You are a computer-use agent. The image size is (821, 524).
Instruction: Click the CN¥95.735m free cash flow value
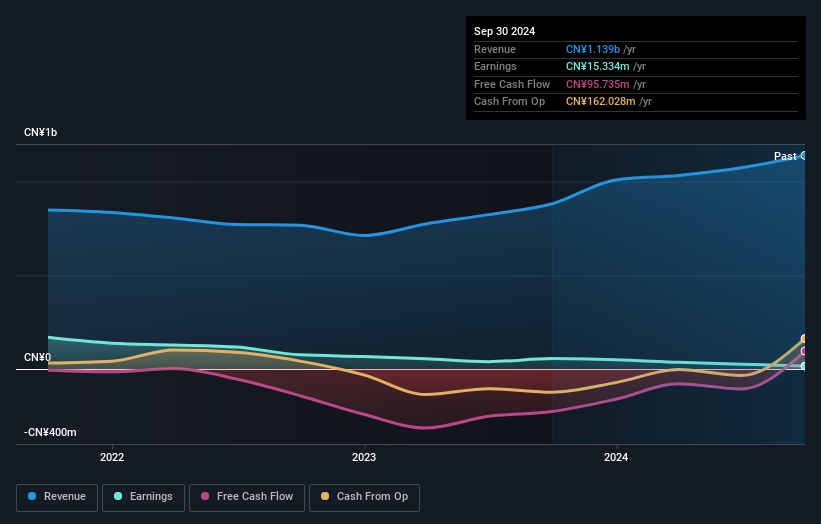point(597,84)
